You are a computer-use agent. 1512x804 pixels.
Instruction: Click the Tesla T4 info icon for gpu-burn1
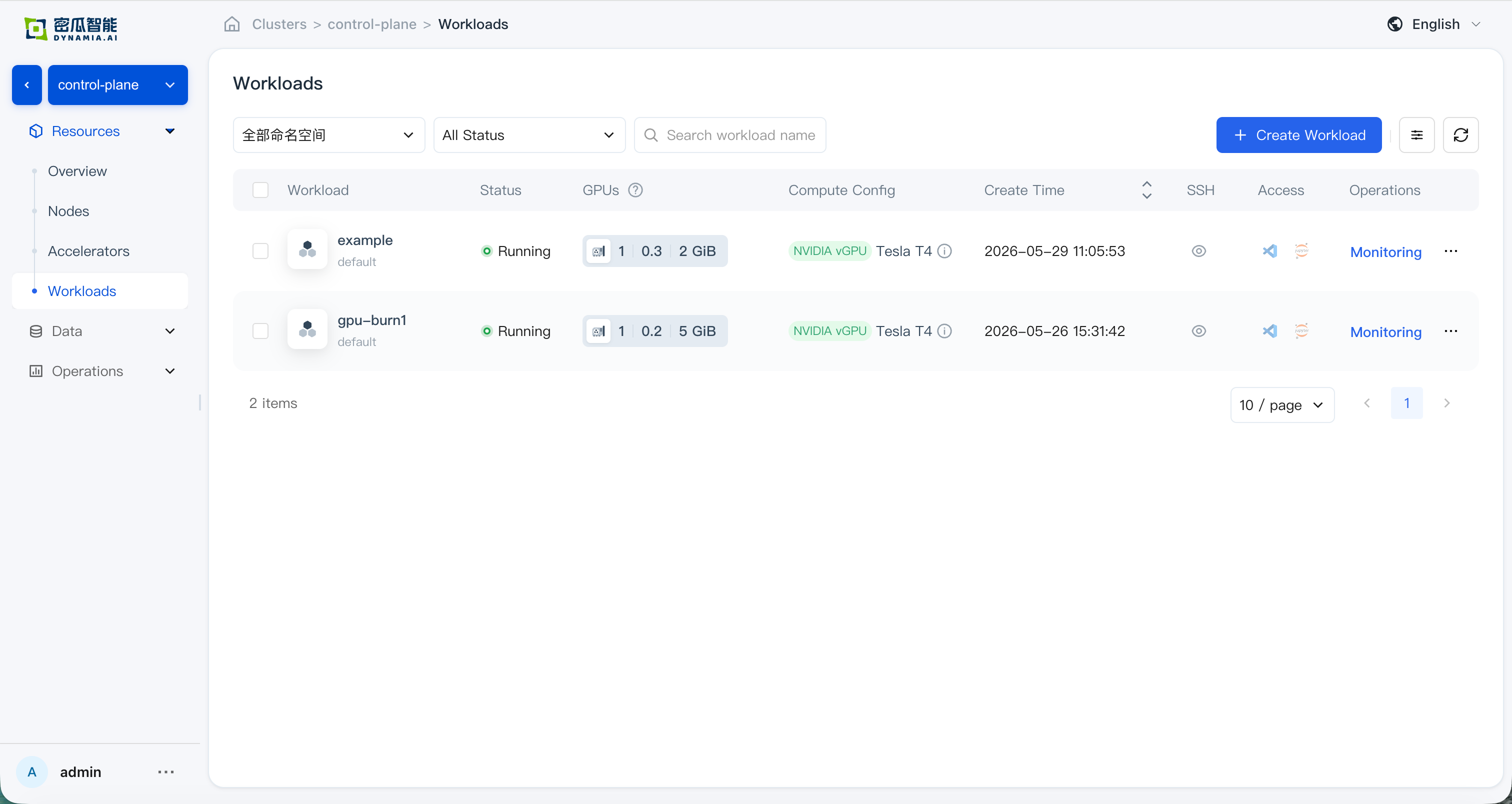pyautogui.click(x=944, y=331)
